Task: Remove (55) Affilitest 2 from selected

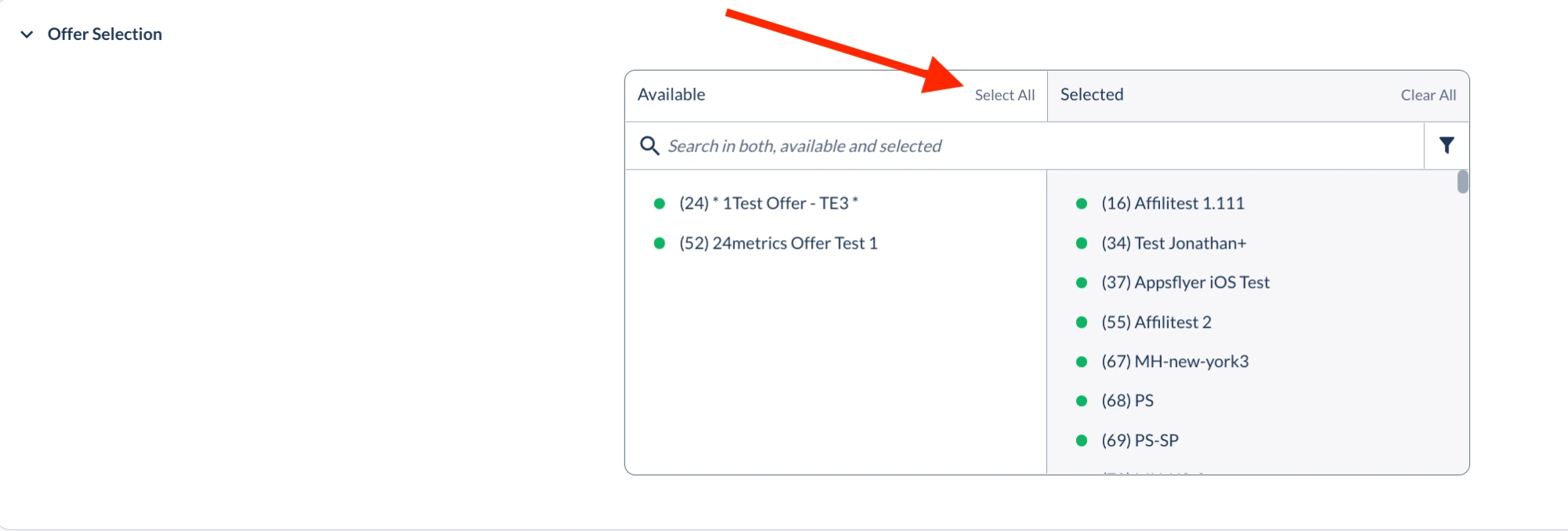Action: (x=1156, y=322)
